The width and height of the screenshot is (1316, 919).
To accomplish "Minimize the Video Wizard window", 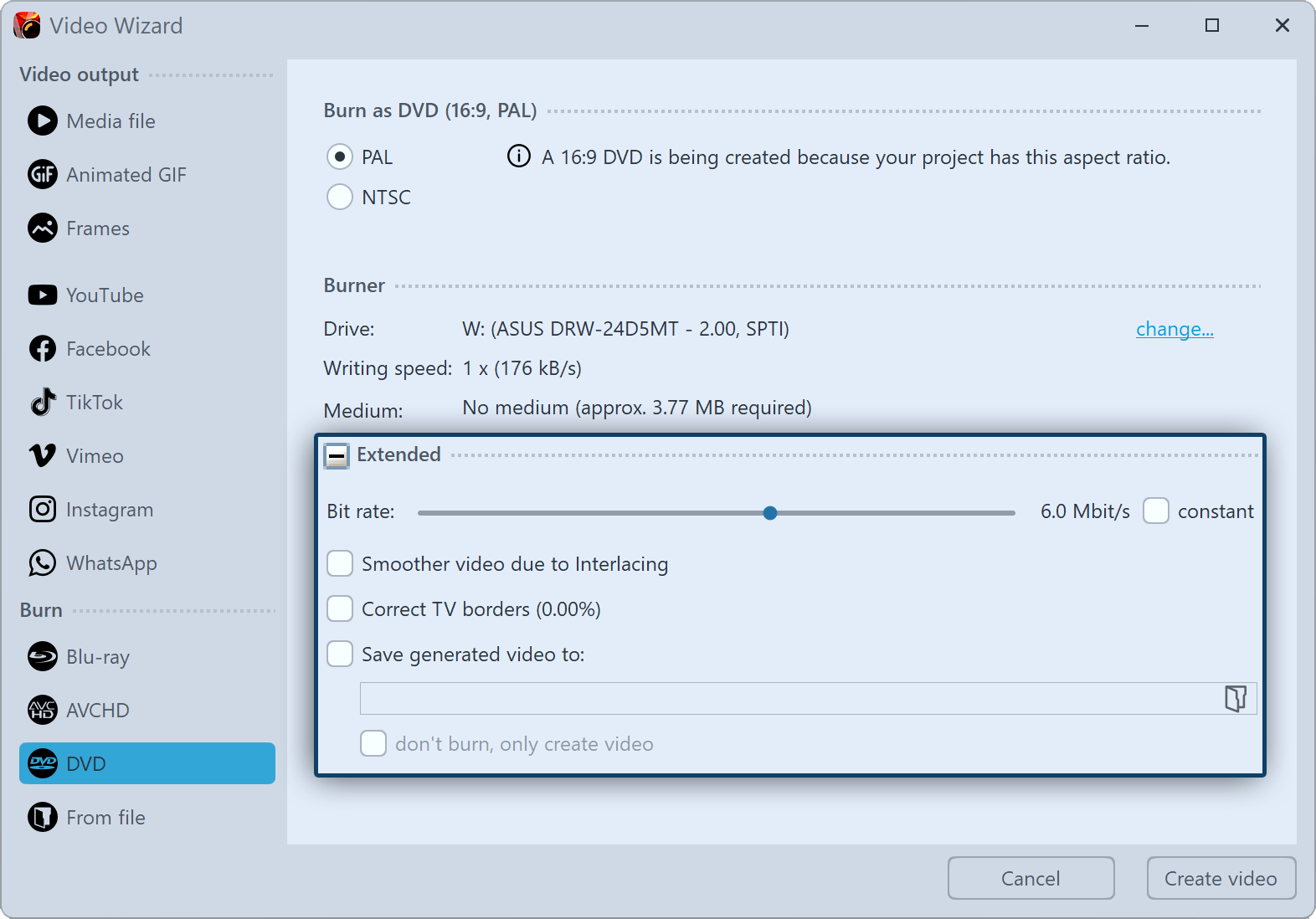I will click(x=1141, y=25).
